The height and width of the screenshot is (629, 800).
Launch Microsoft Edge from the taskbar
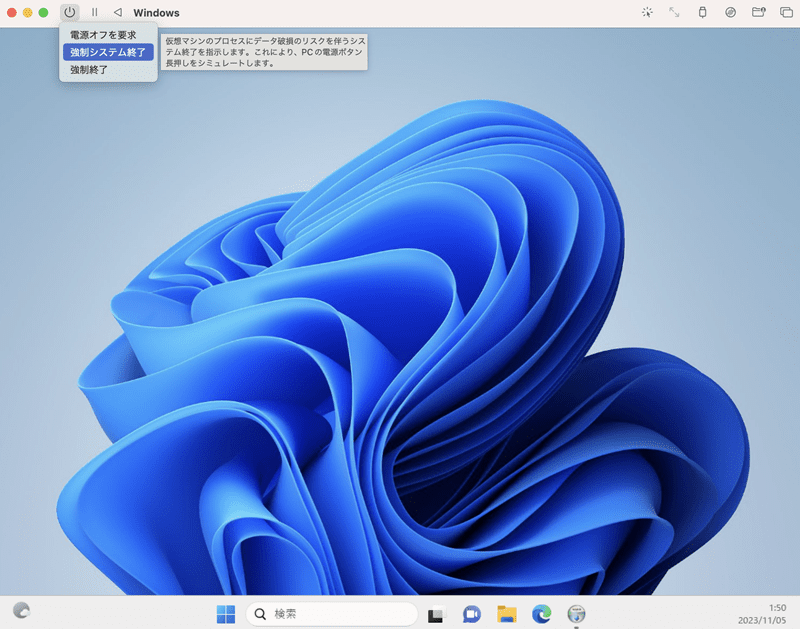[541, 614]
